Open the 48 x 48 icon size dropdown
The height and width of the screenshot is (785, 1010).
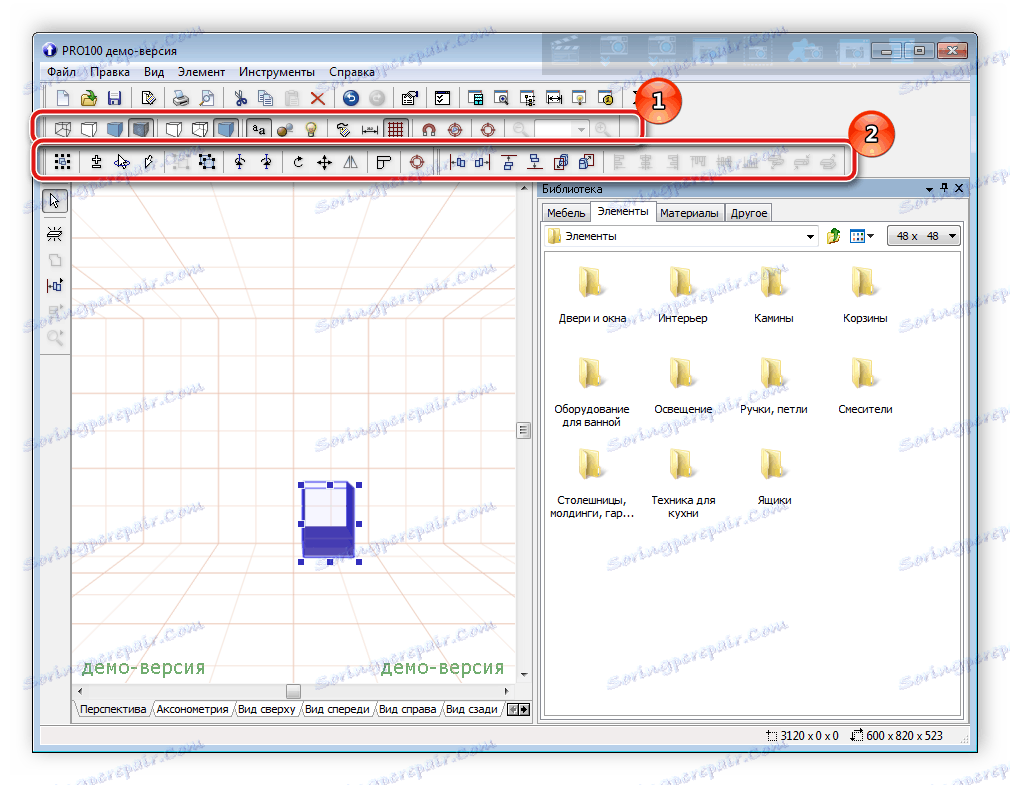tap(923, 237)
